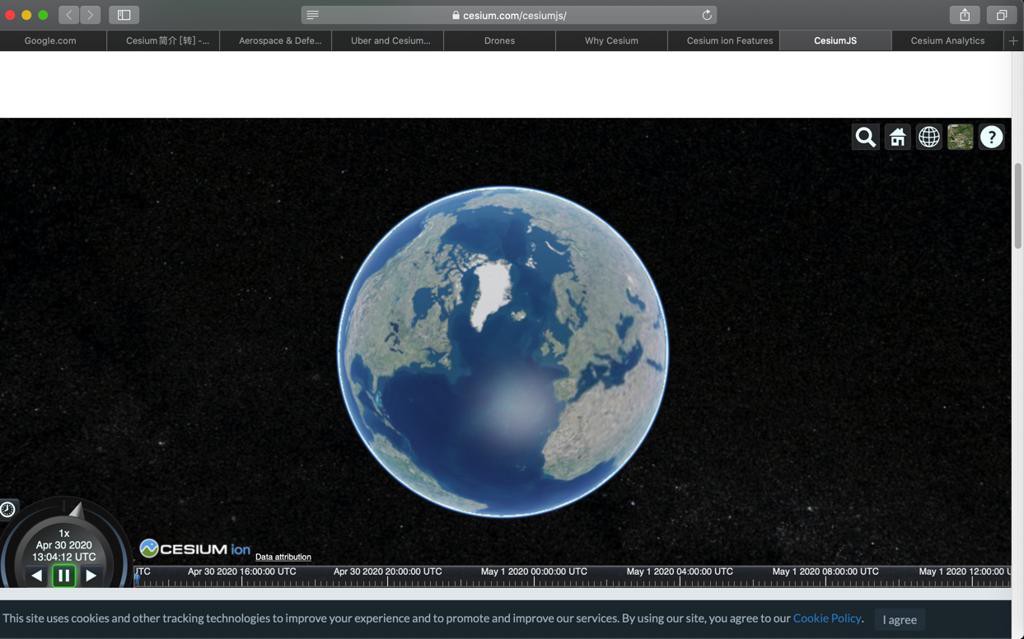Click the animation speed shuttle ring pointer
The height and width of the screenshot is (639, 1024).
[x=77, y=510]
